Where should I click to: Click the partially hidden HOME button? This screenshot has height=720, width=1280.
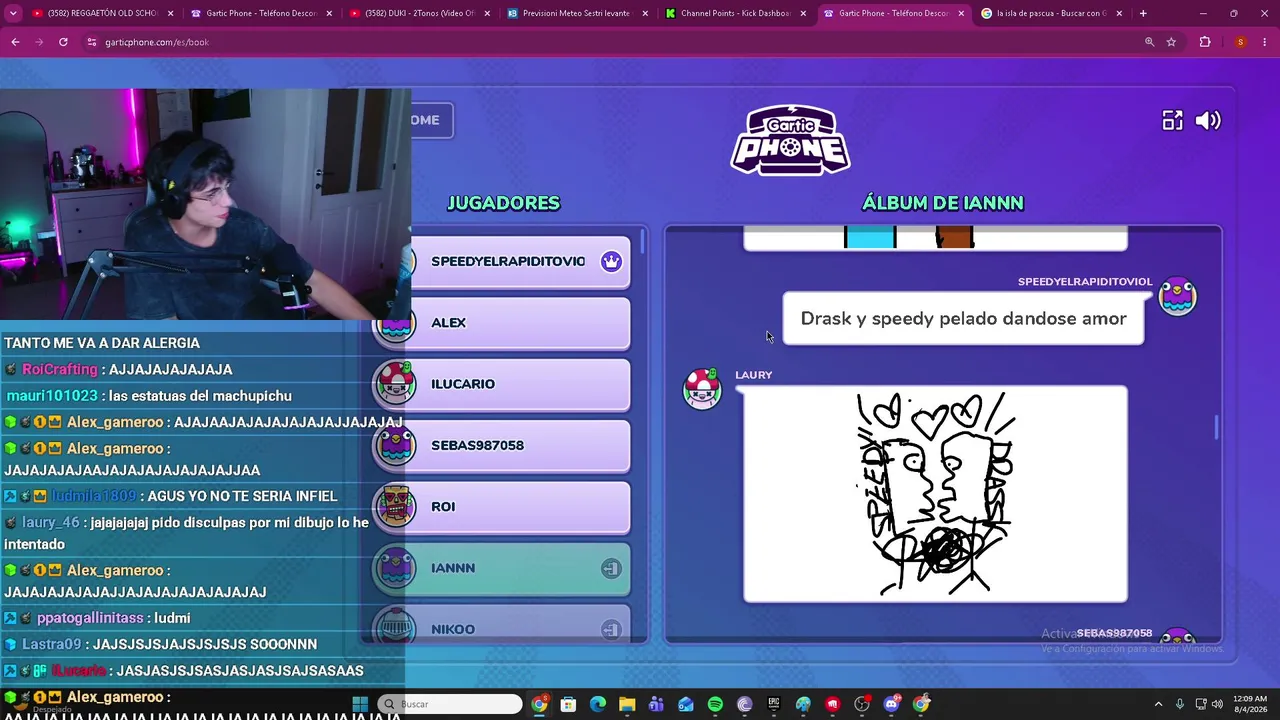click(x=431, y=120)
